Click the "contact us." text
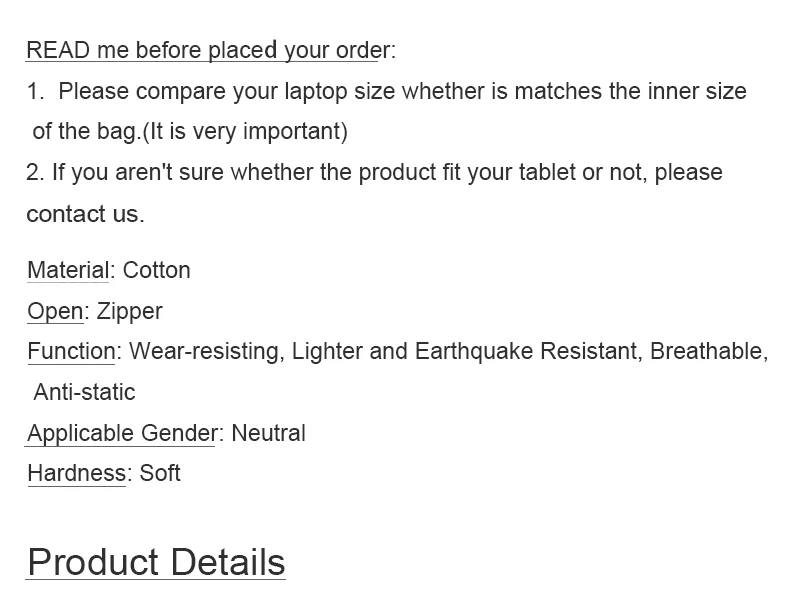 tap(85, 213)
